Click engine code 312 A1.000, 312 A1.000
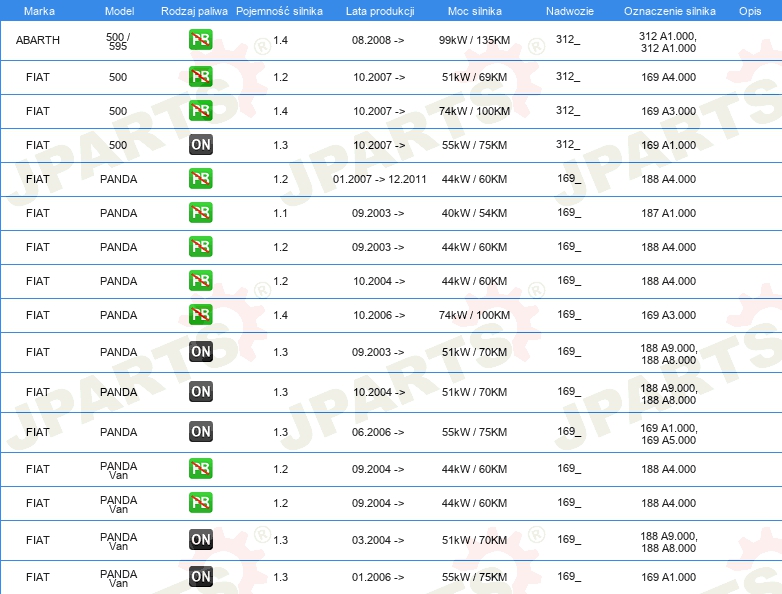 [x=668, y=42]
